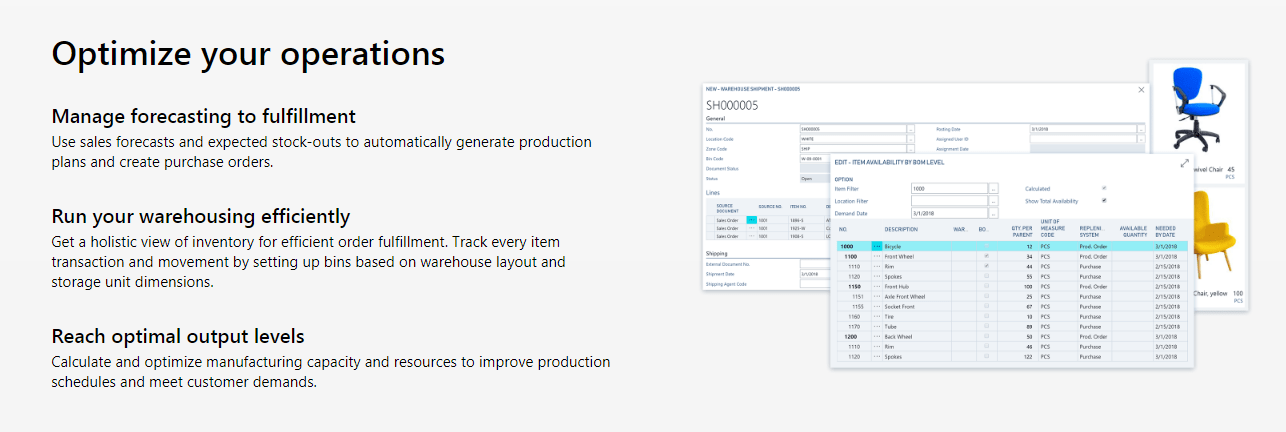This screenshot has height=432, width=1286.
Task: Open the ellipsis menu on the Front Wheel row
Action: pyautogui.click(x=877, y=256)
